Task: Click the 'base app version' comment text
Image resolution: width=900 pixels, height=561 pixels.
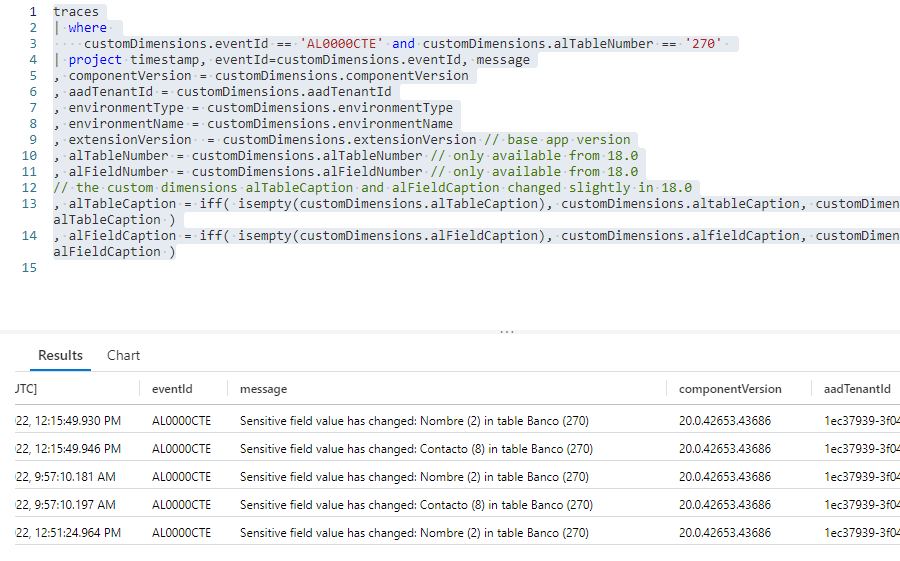Action: [x=568, y=140]
